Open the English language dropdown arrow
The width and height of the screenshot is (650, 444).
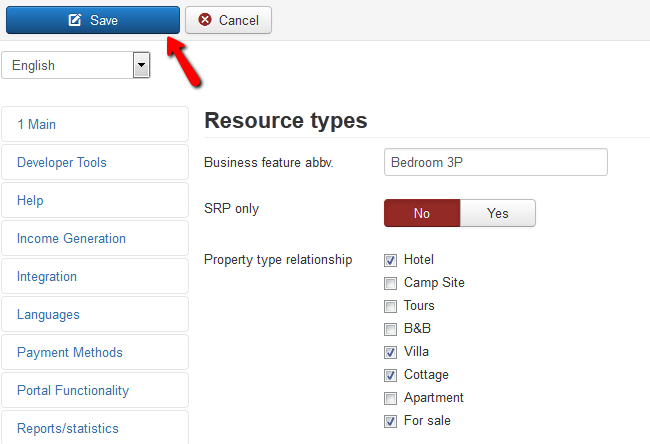pyautogui.click(x=141, y=65)
